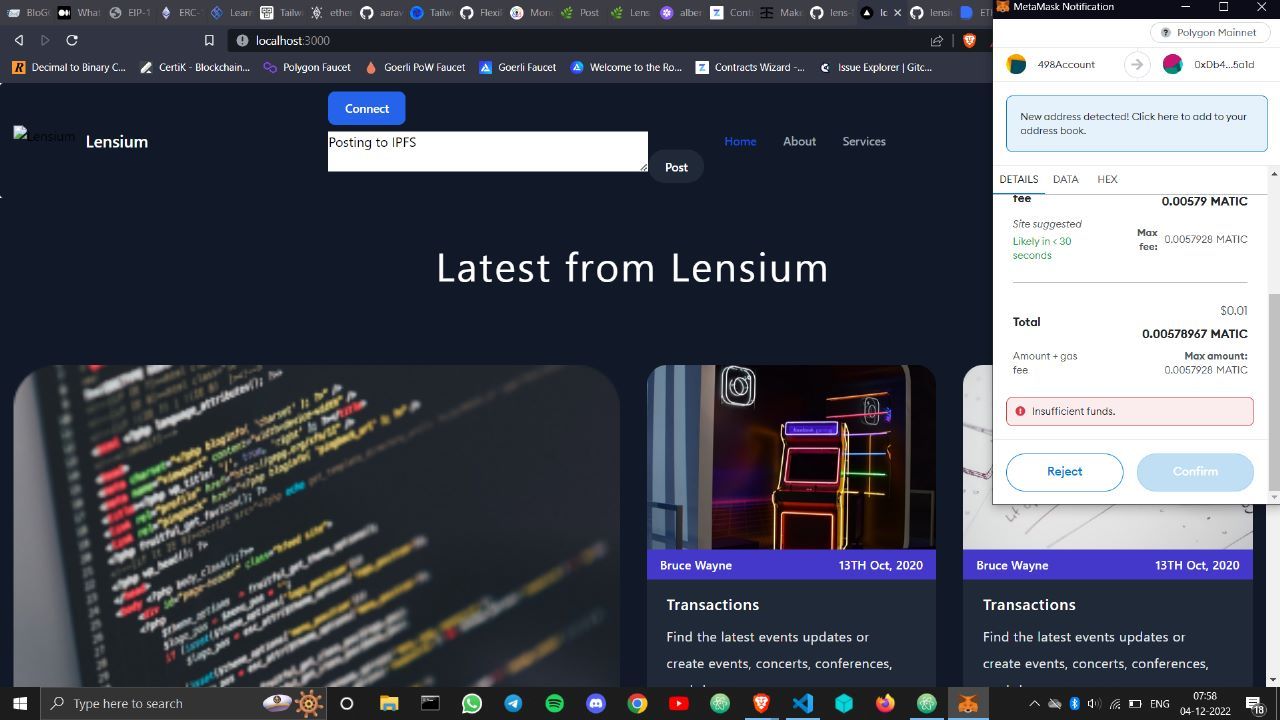The height and width of the screenshot is (720, 1280).
Task: Switch to the Post browser tab
Action: 580,13
